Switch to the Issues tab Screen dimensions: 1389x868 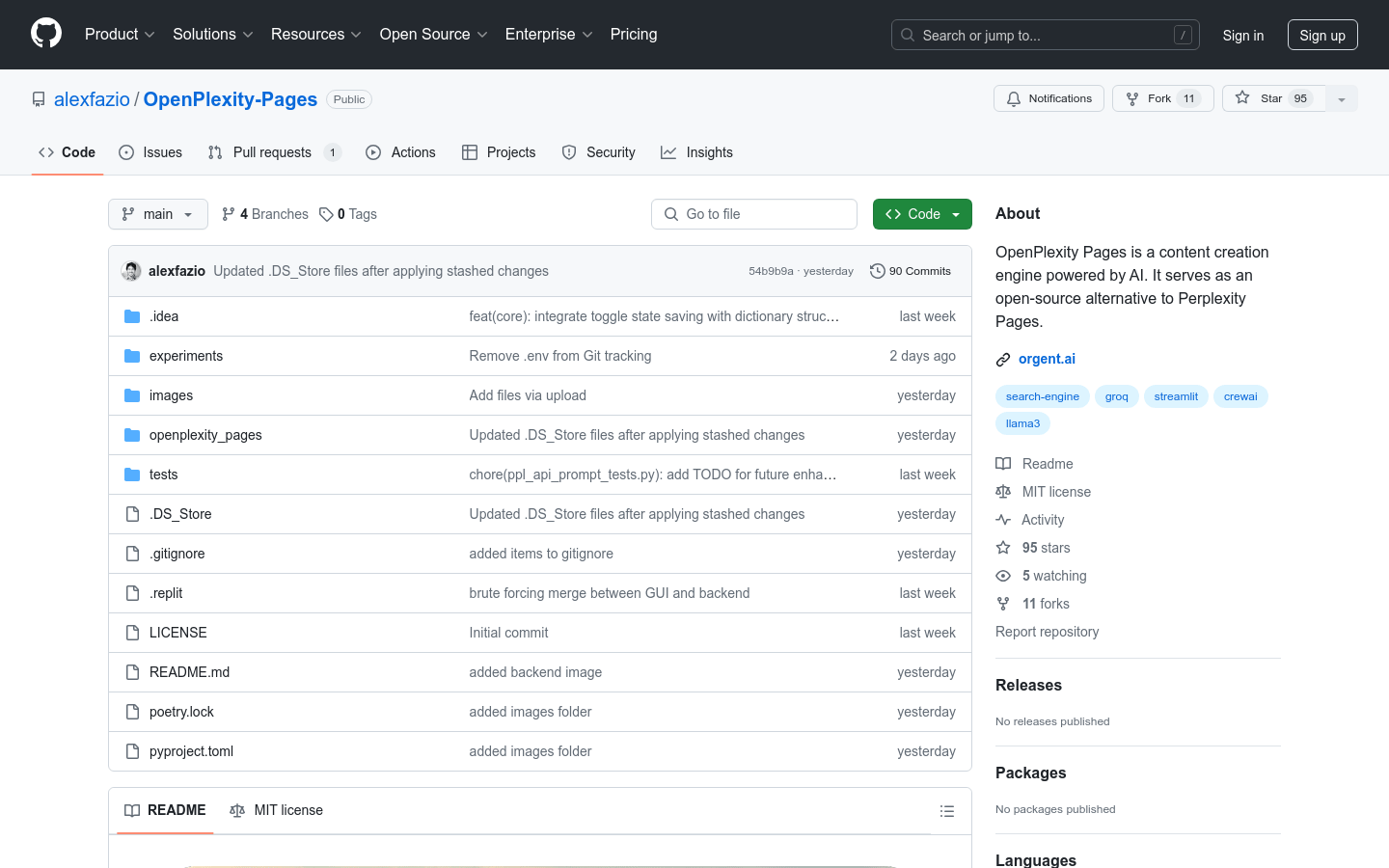(150, 152)
